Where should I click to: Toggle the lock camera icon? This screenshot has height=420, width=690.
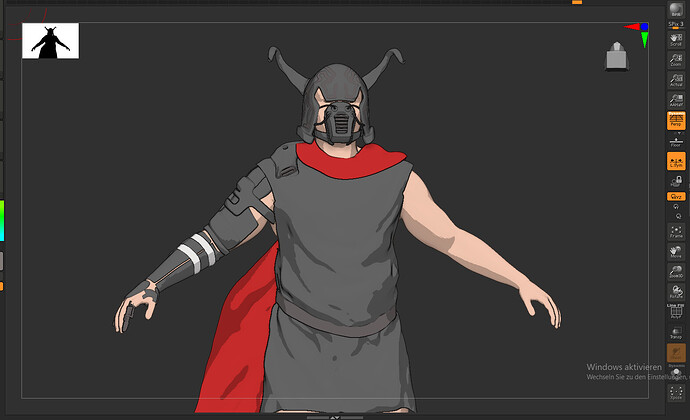click(676, 182)
